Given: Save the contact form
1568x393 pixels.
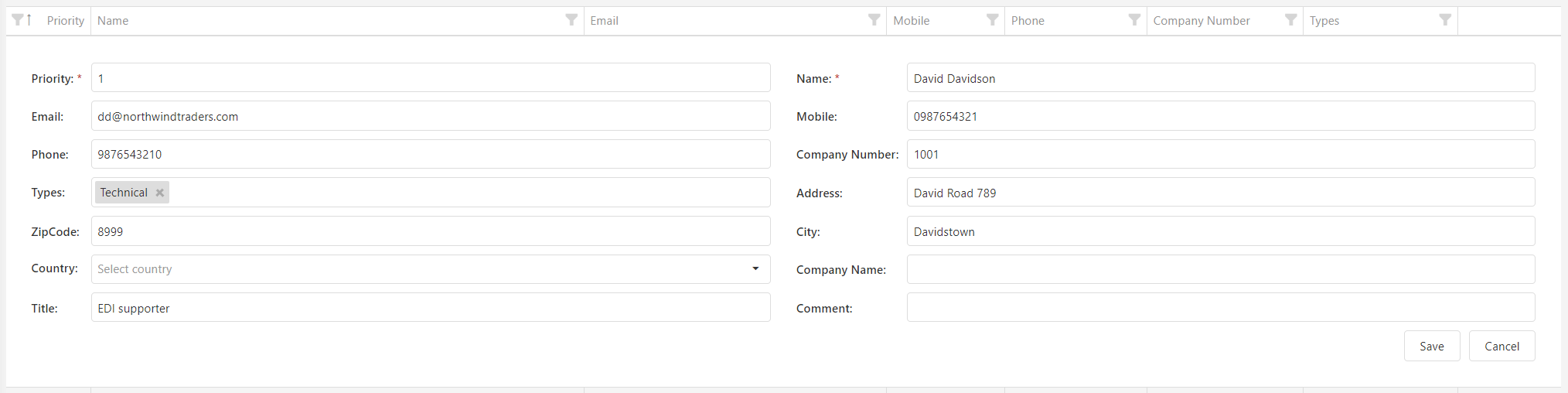Looking at the screenshot, I should [1431, 347].
